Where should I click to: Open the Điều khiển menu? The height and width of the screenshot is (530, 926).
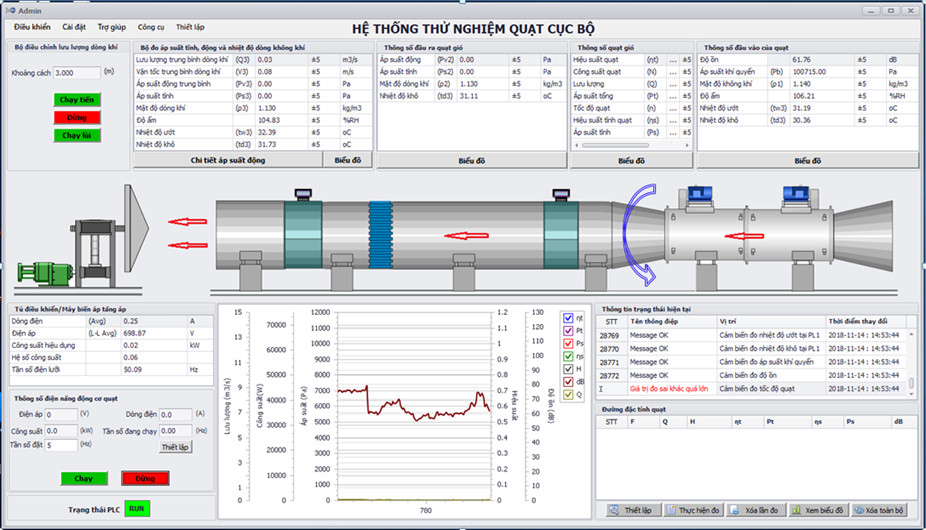point(33,27)
